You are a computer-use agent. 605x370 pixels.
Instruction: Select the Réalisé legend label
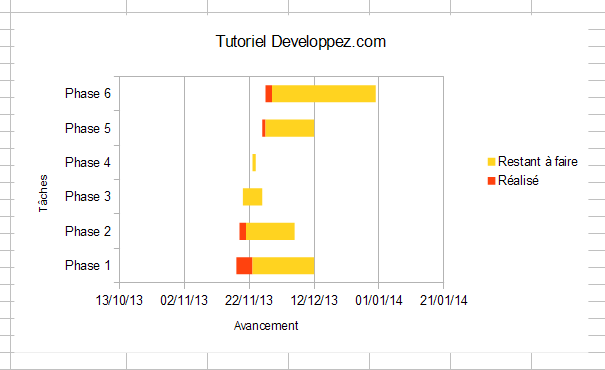[518, 180]
